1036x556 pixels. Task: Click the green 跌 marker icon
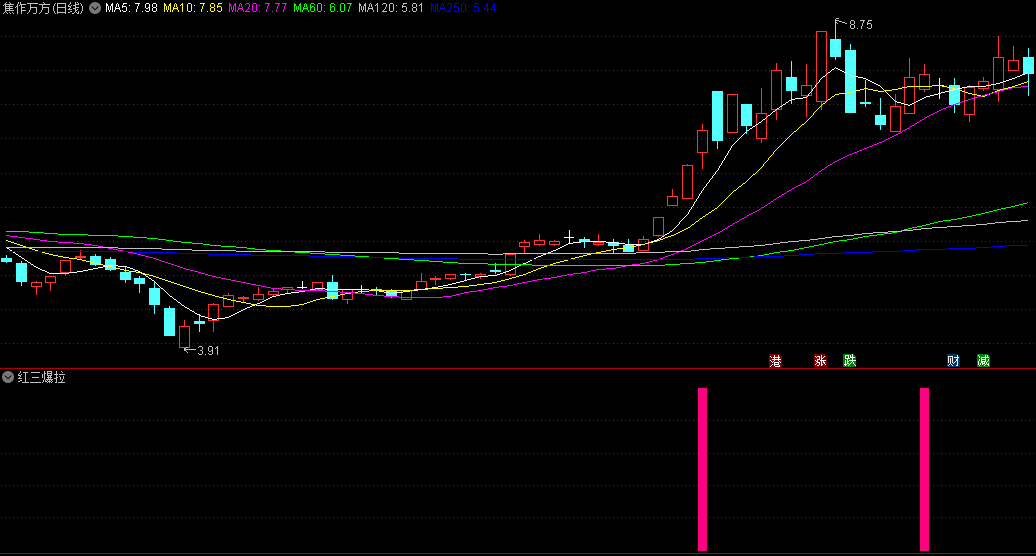point(850,361)
